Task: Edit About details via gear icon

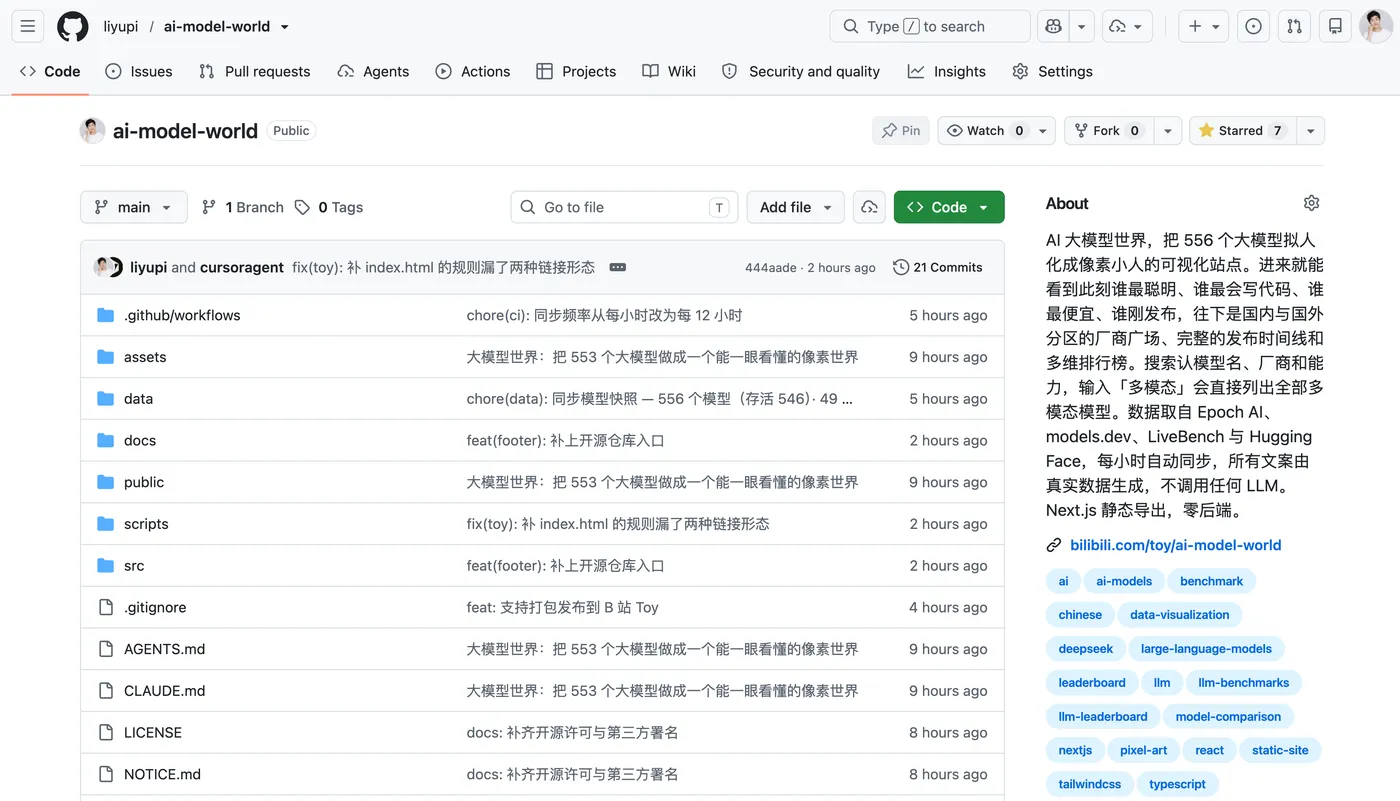Action: coord(1311,203)
